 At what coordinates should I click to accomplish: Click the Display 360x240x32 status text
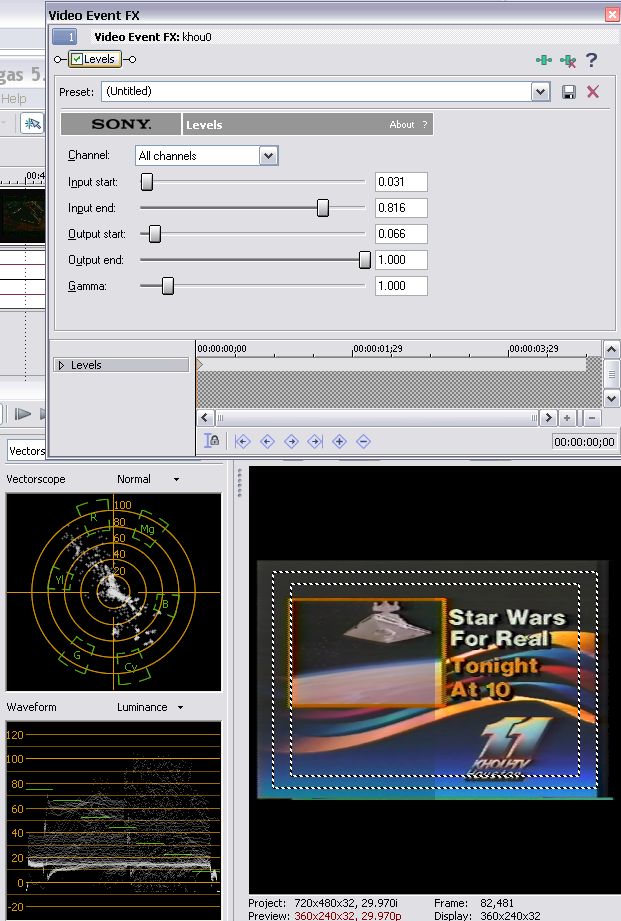click(x=487, y=916)
